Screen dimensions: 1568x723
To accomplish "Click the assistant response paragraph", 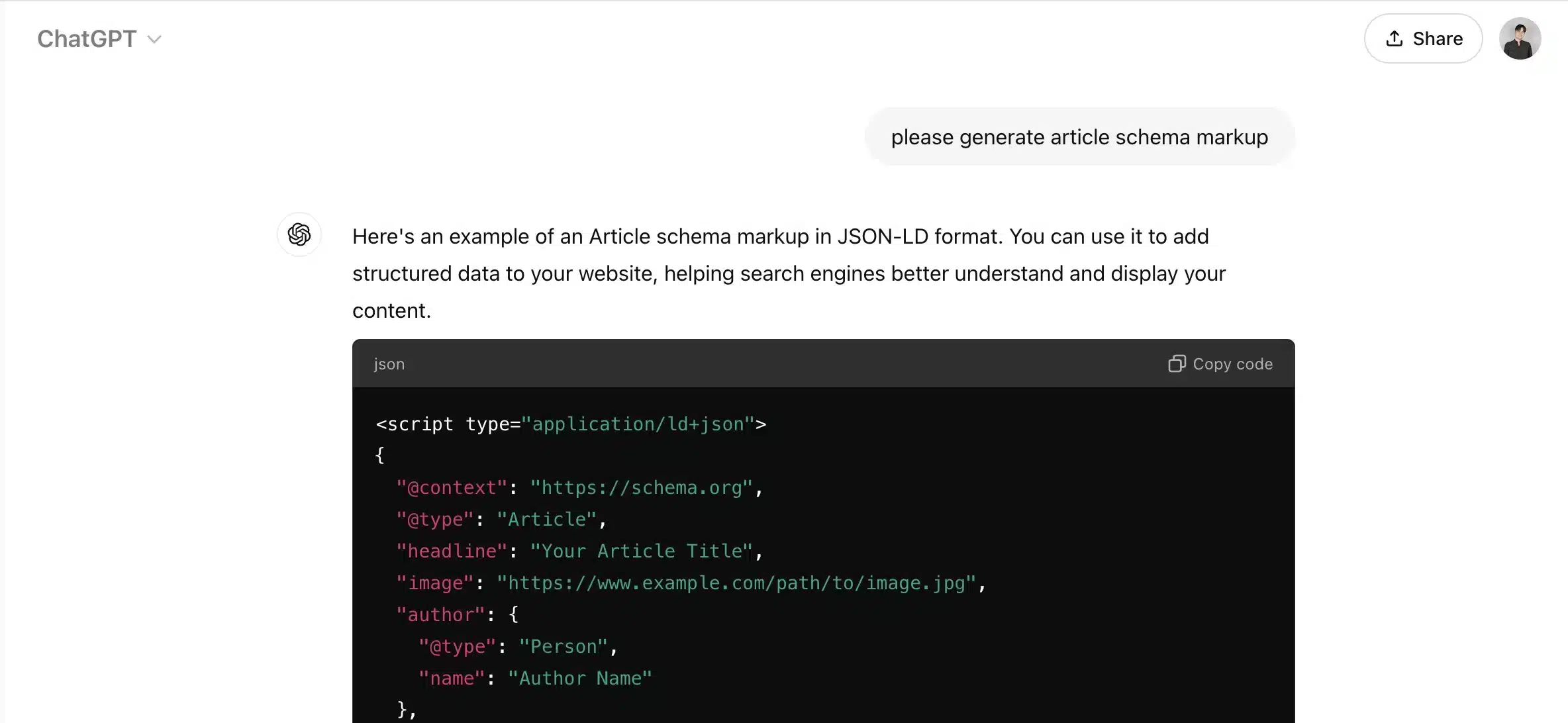I will [788, 273].
